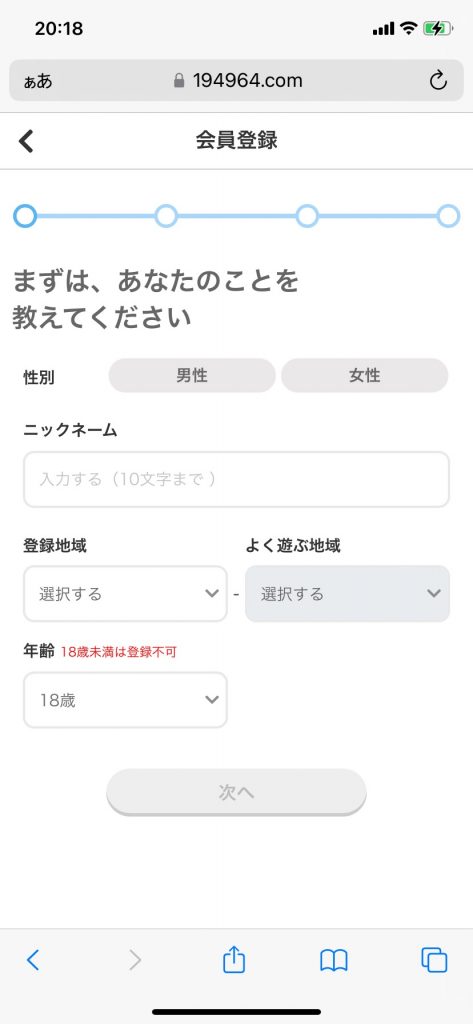Image resolution: width=473 pixels, height=1024 pixels.
Task: Show Safari tabs overview icon
Action: [x=434, y=960]
